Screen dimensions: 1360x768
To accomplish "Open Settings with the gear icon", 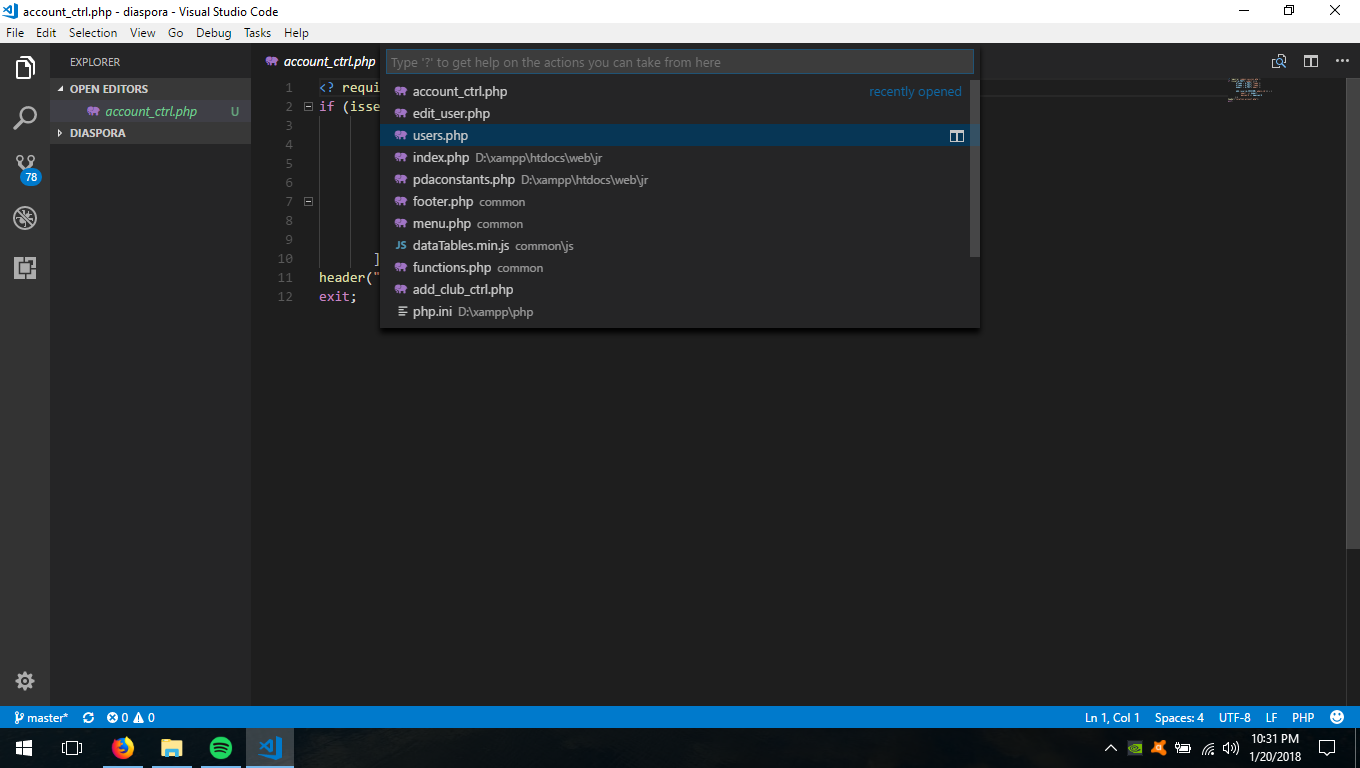I will point(24,681).
